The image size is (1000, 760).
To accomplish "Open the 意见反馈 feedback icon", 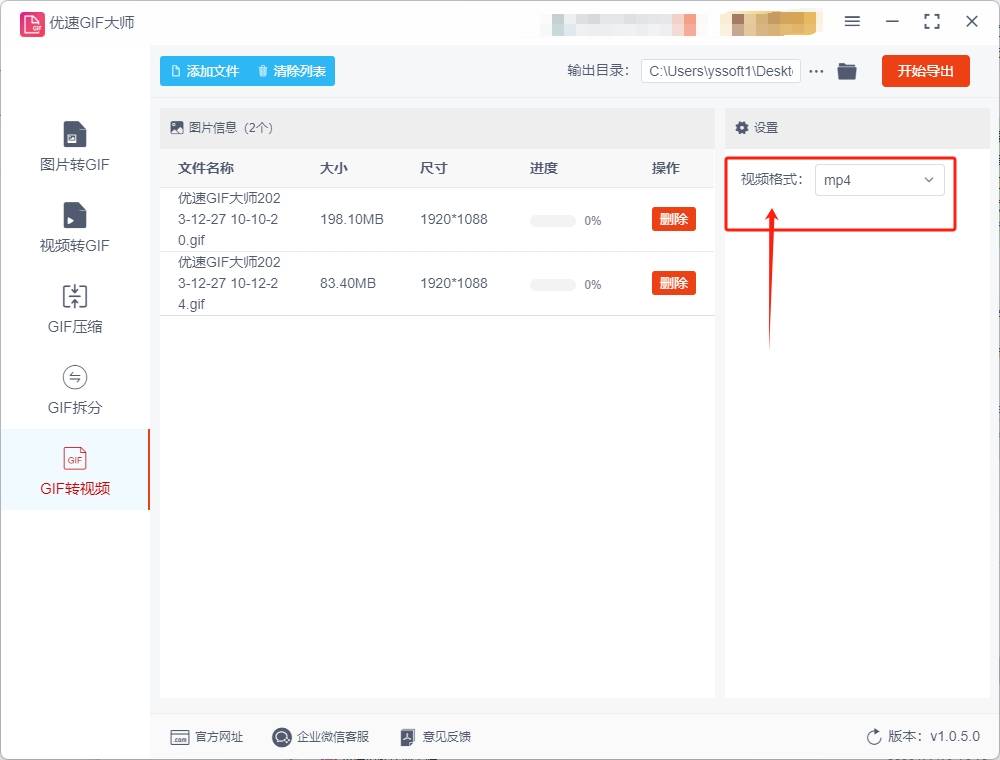I will click(434, 737).
